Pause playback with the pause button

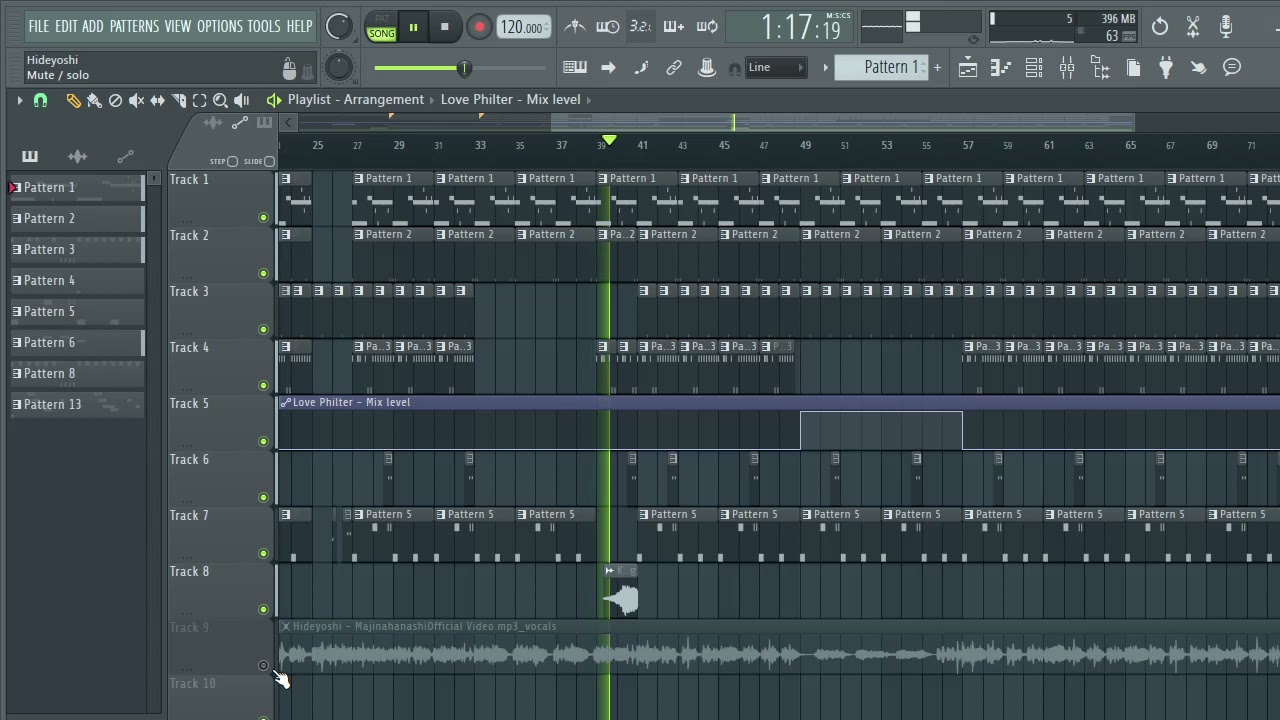click(x=413, y=27)
